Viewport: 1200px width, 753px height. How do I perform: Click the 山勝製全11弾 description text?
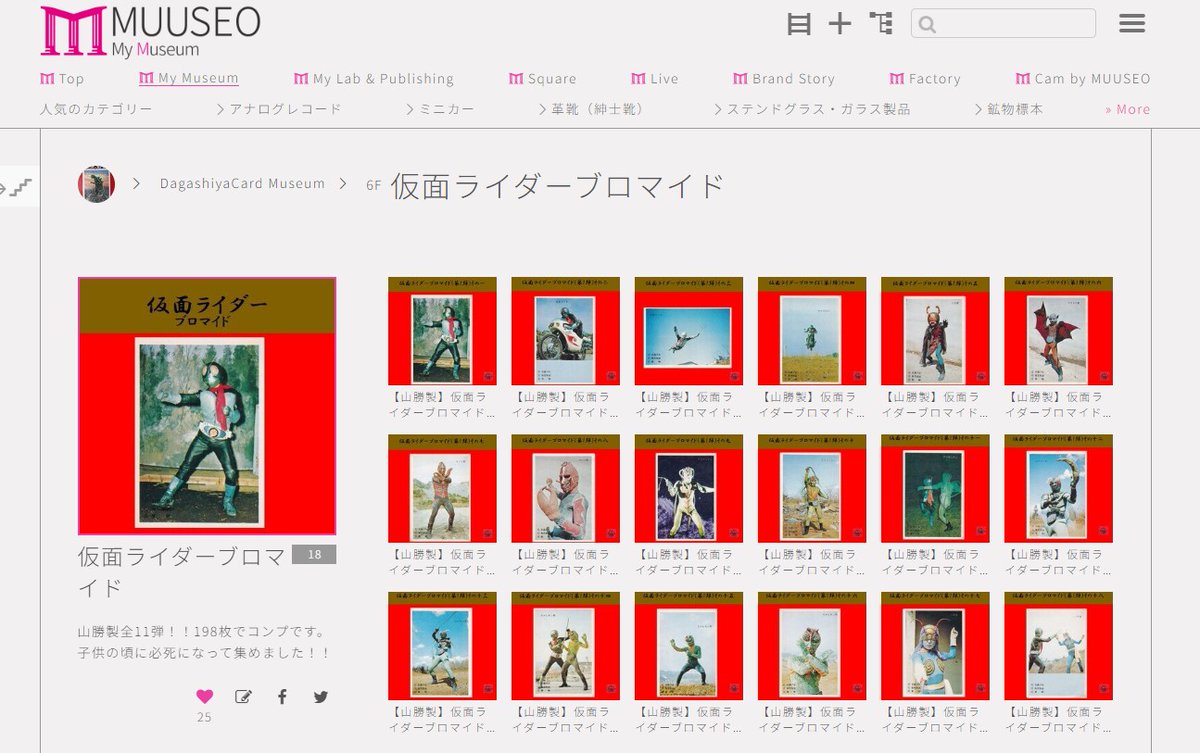pos(204,642)
